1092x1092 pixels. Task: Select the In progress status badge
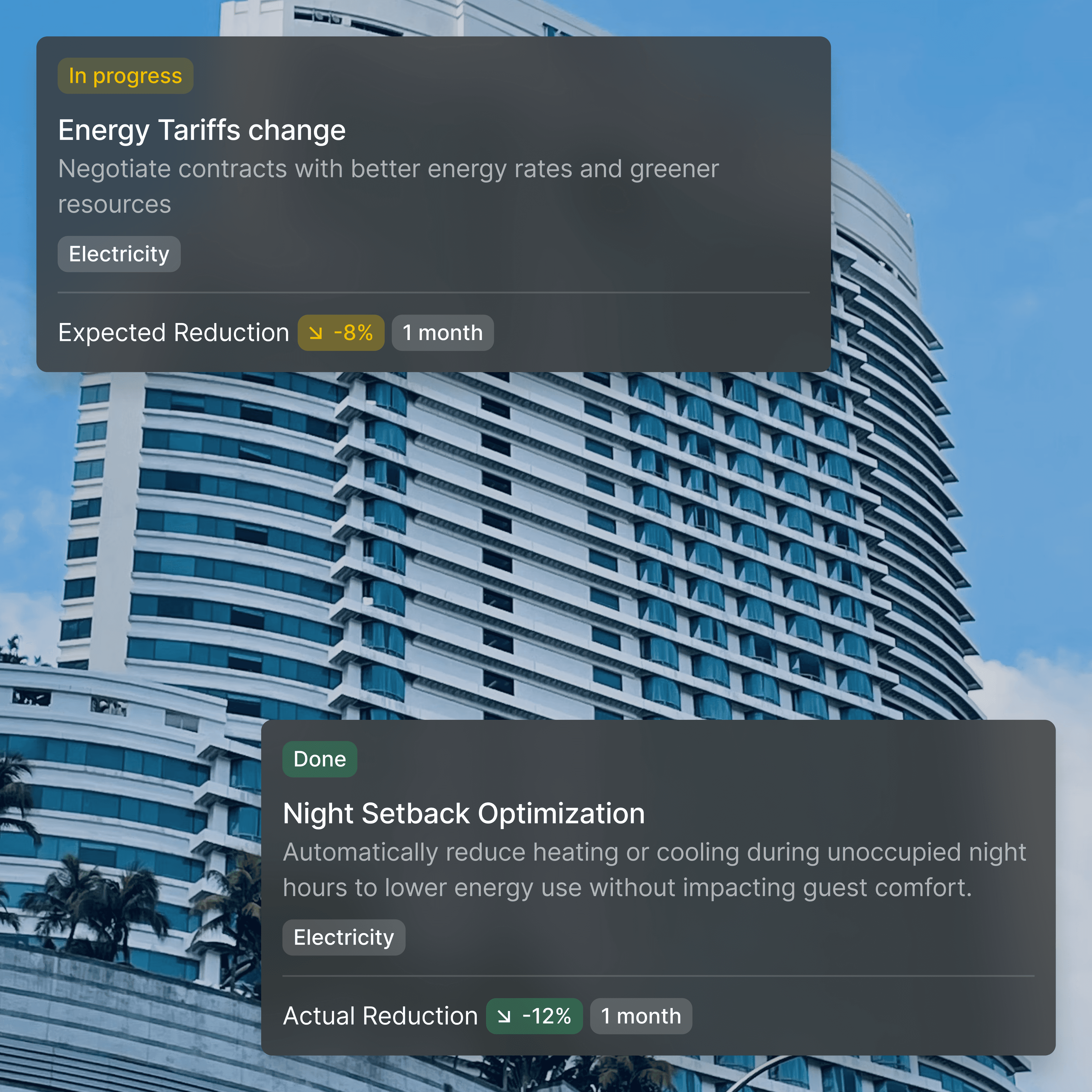click(126, 76)
